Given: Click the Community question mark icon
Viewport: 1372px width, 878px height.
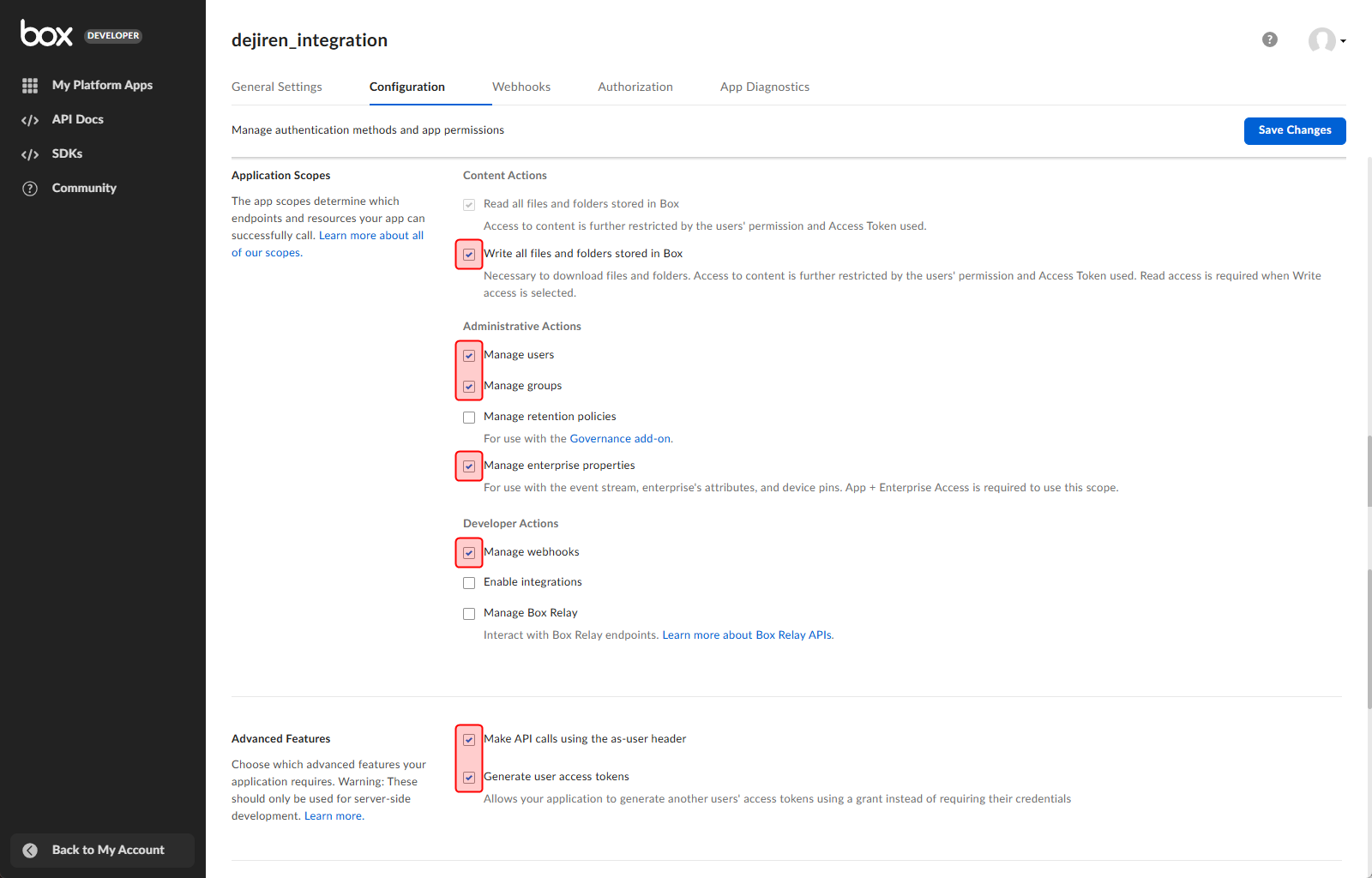Looking at the screenshot, I should [30, 189].
